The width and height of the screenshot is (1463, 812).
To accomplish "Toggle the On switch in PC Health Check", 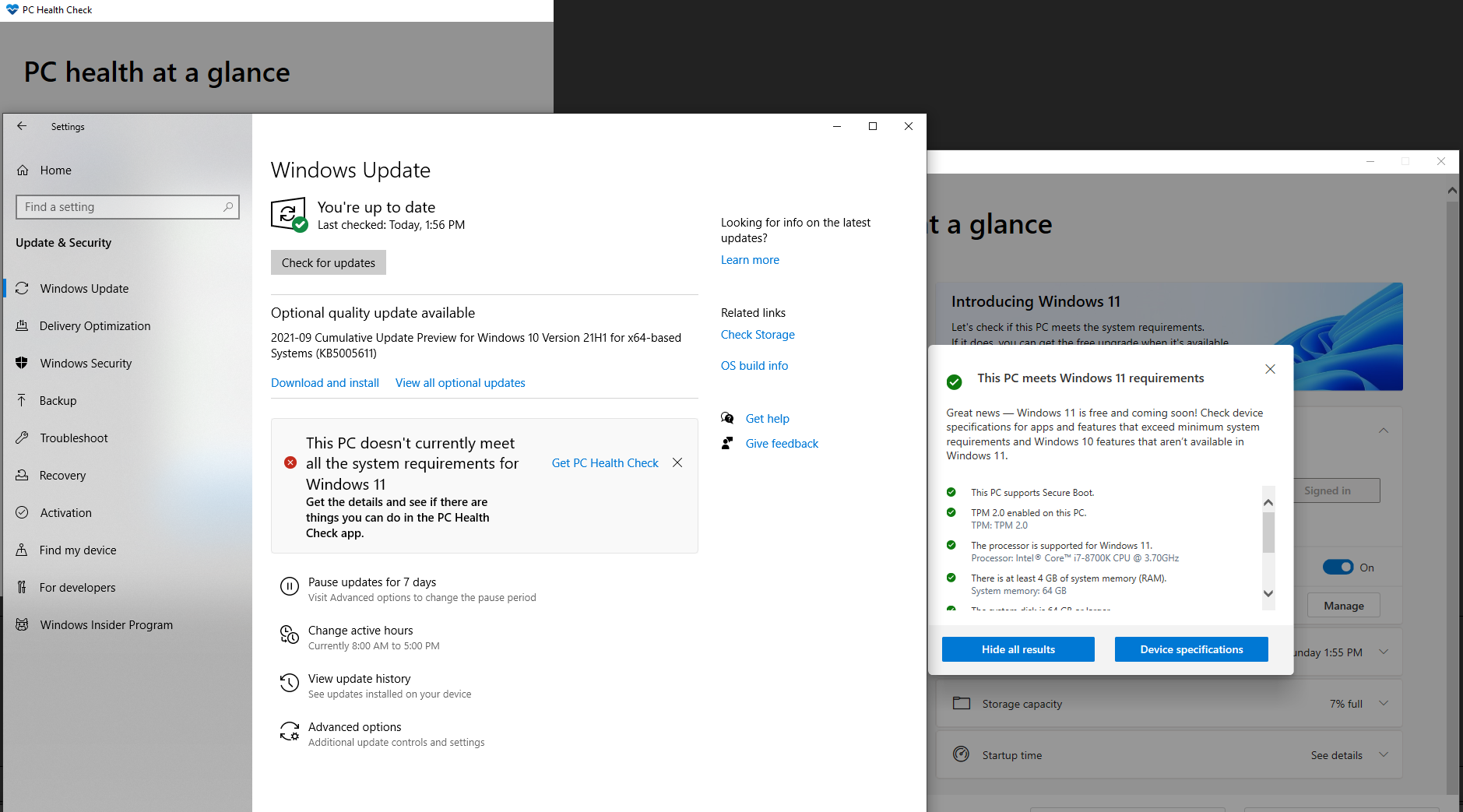I will [1338, 568].
